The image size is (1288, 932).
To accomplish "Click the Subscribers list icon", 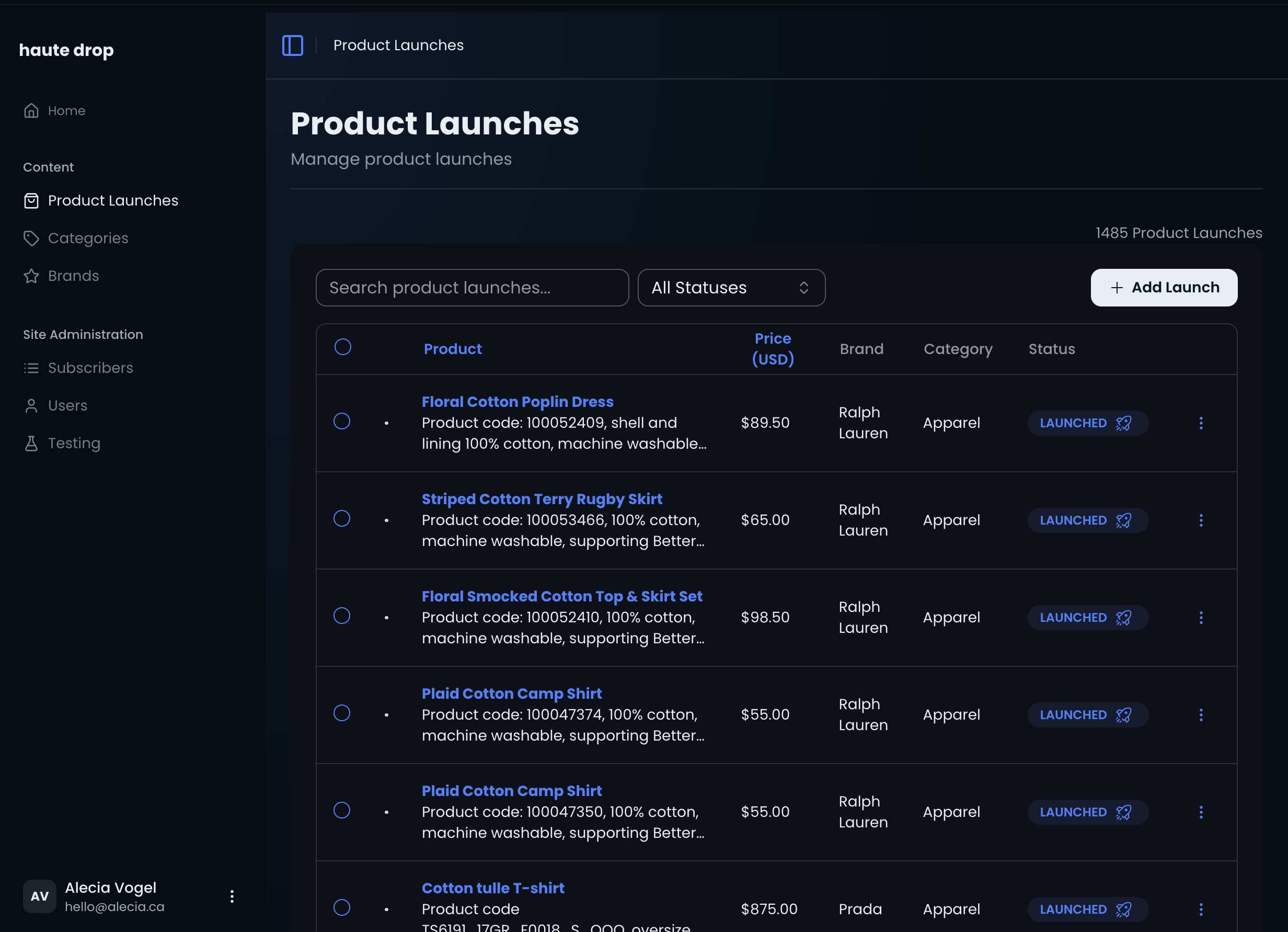I will click(x=31, y=368).
